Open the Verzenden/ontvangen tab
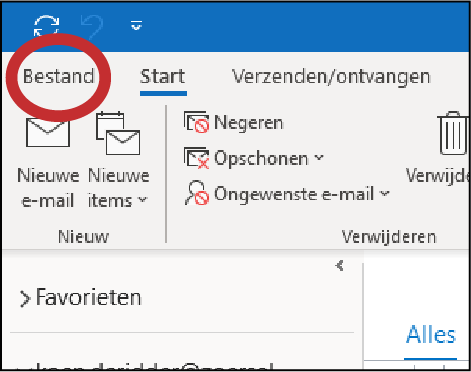 point(331,77)
